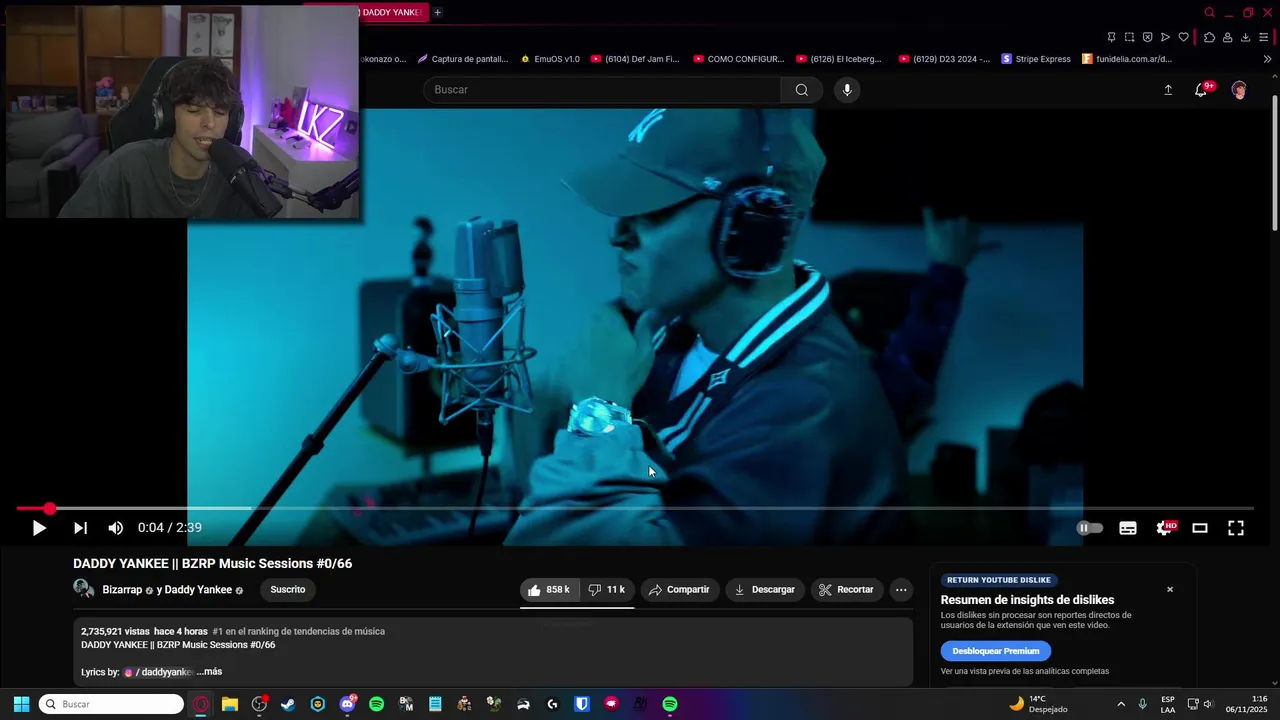Expand description with ...más
This screenshot has height=720, width=1280.
click(209, 672)
